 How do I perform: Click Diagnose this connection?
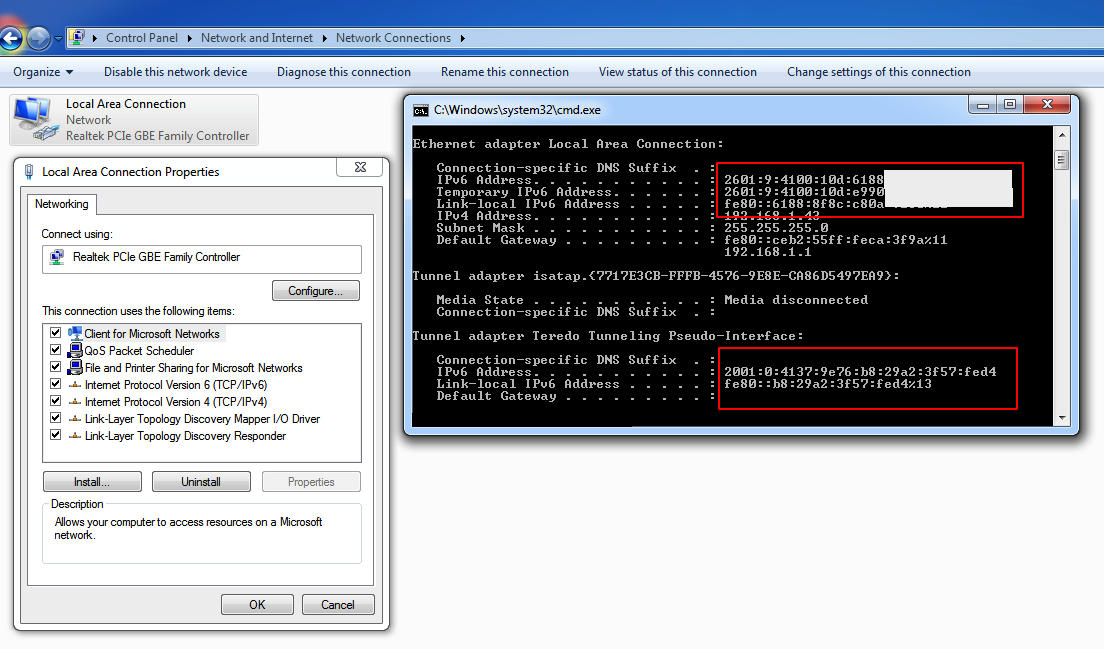[344, 72]
